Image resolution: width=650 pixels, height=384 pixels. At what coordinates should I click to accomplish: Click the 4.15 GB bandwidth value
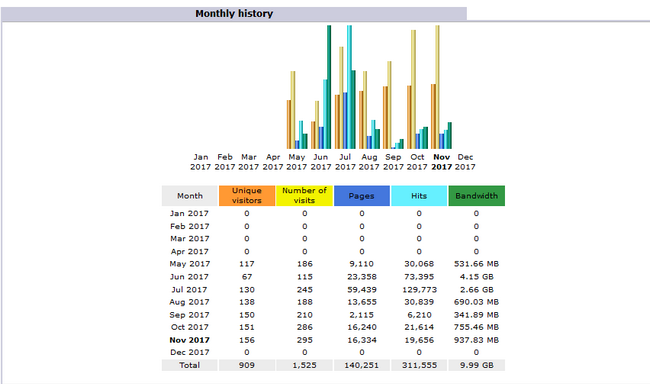[x=476, y=277]
